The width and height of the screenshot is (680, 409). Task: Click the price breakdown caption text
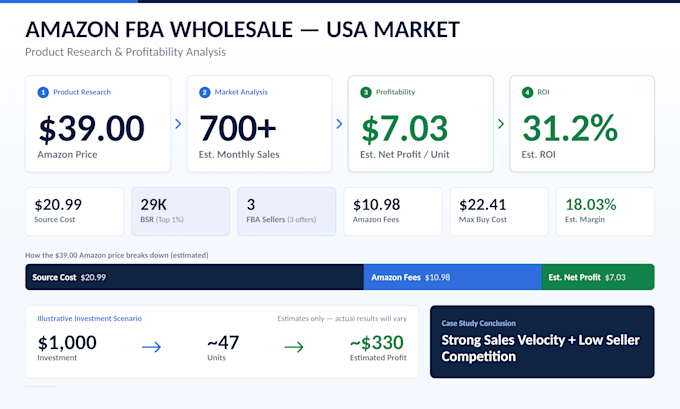[x=117, y=255]
